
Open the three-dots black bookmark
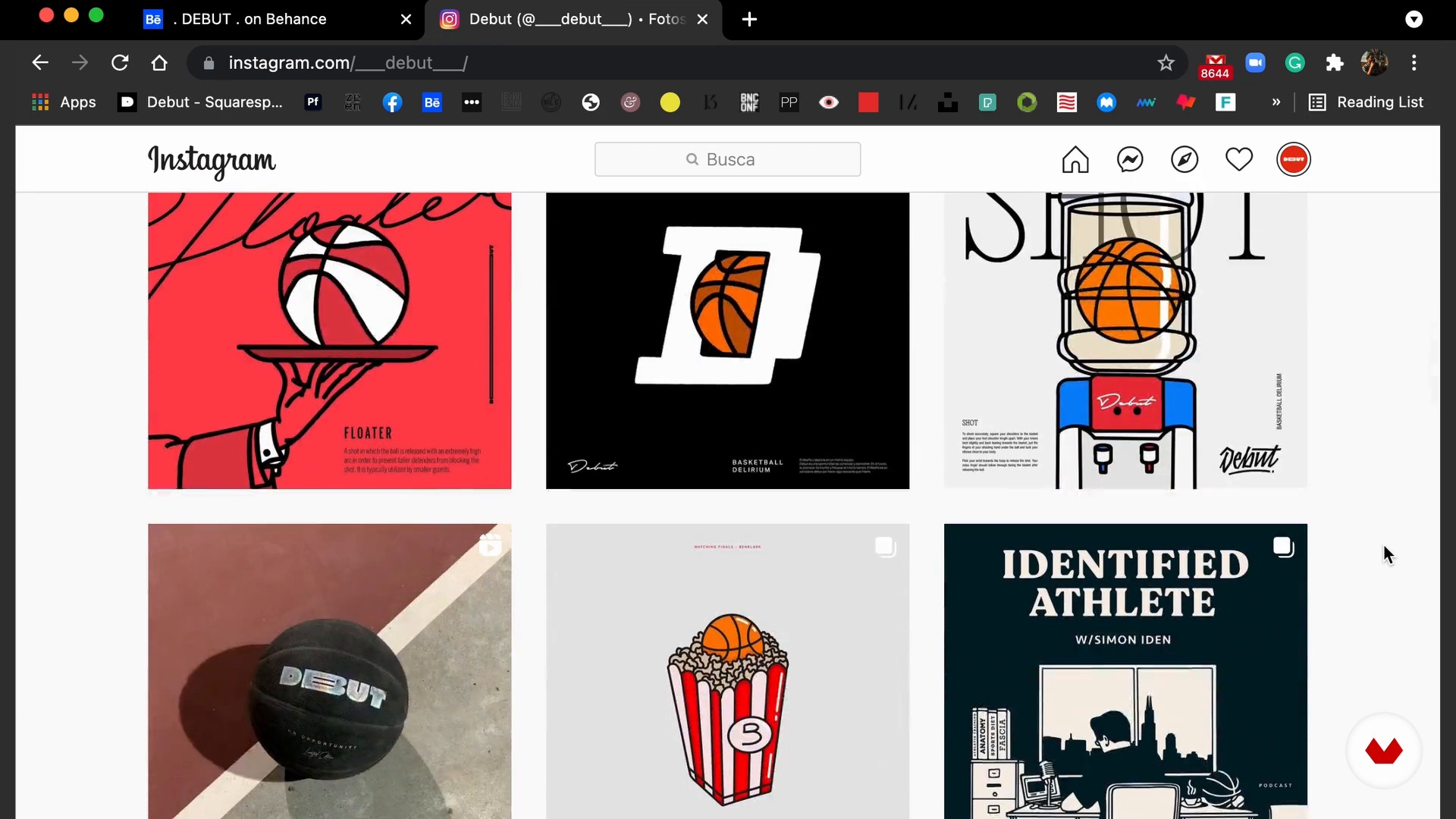472,102
